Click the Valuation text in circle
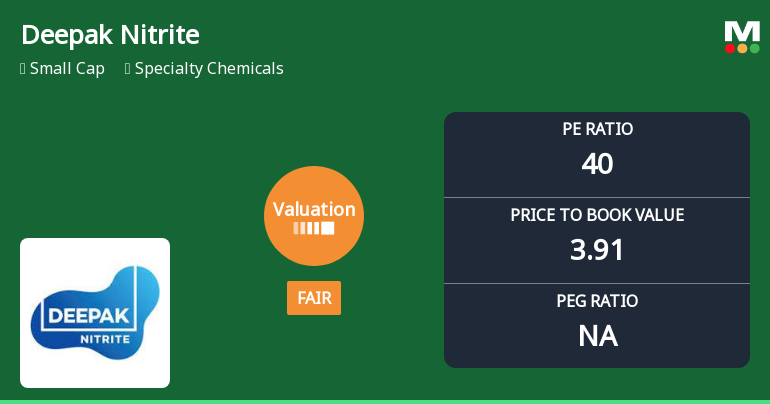This screenshot has width=770, height=404. [314, 209]
